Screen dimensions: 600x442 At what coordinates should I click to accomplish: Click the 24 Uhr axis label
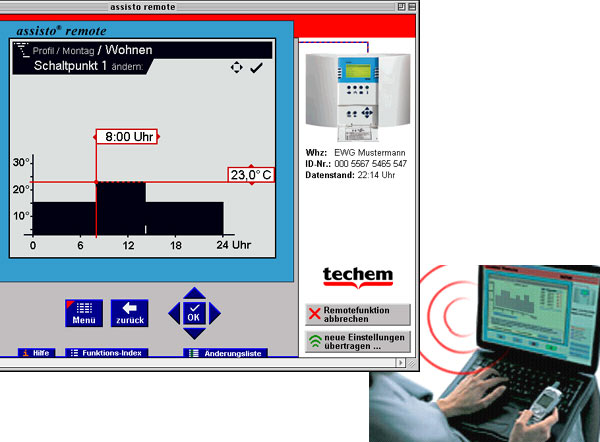[x=233, y=245]
